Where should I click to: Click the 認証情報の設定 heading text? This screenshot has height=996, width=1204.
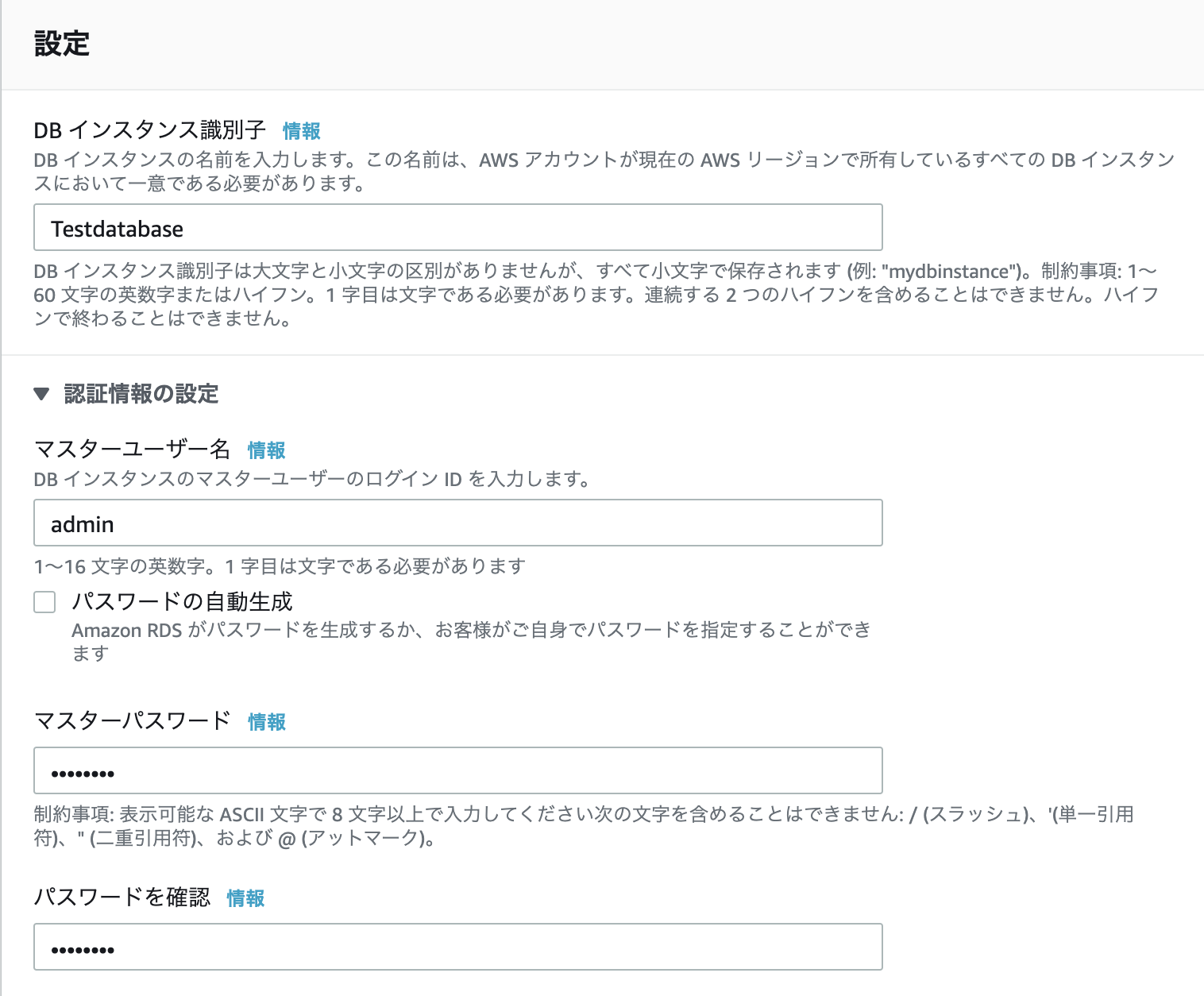[141, 393]
